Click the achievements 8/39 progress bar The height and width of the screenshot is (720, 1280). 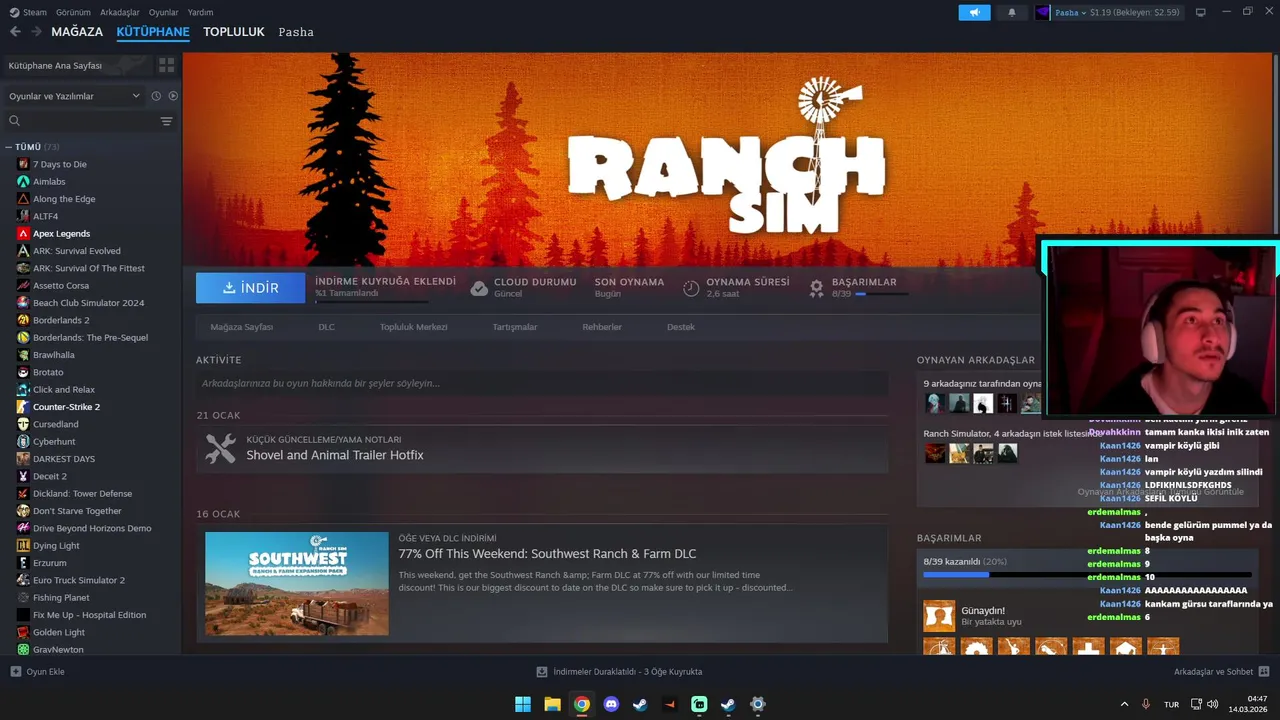point(1087,575)
